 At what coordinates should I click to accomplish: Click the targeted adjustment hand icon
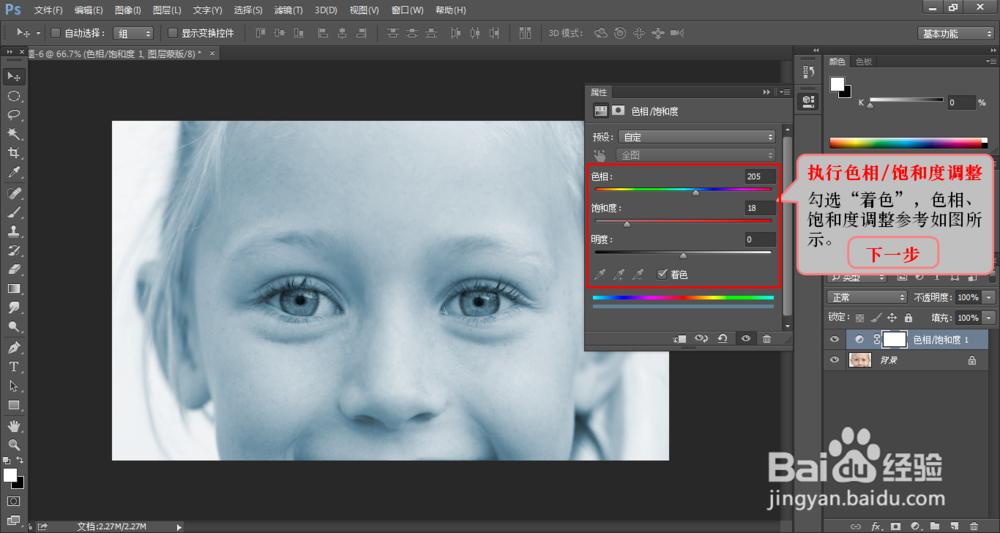(x=599, y=155)
